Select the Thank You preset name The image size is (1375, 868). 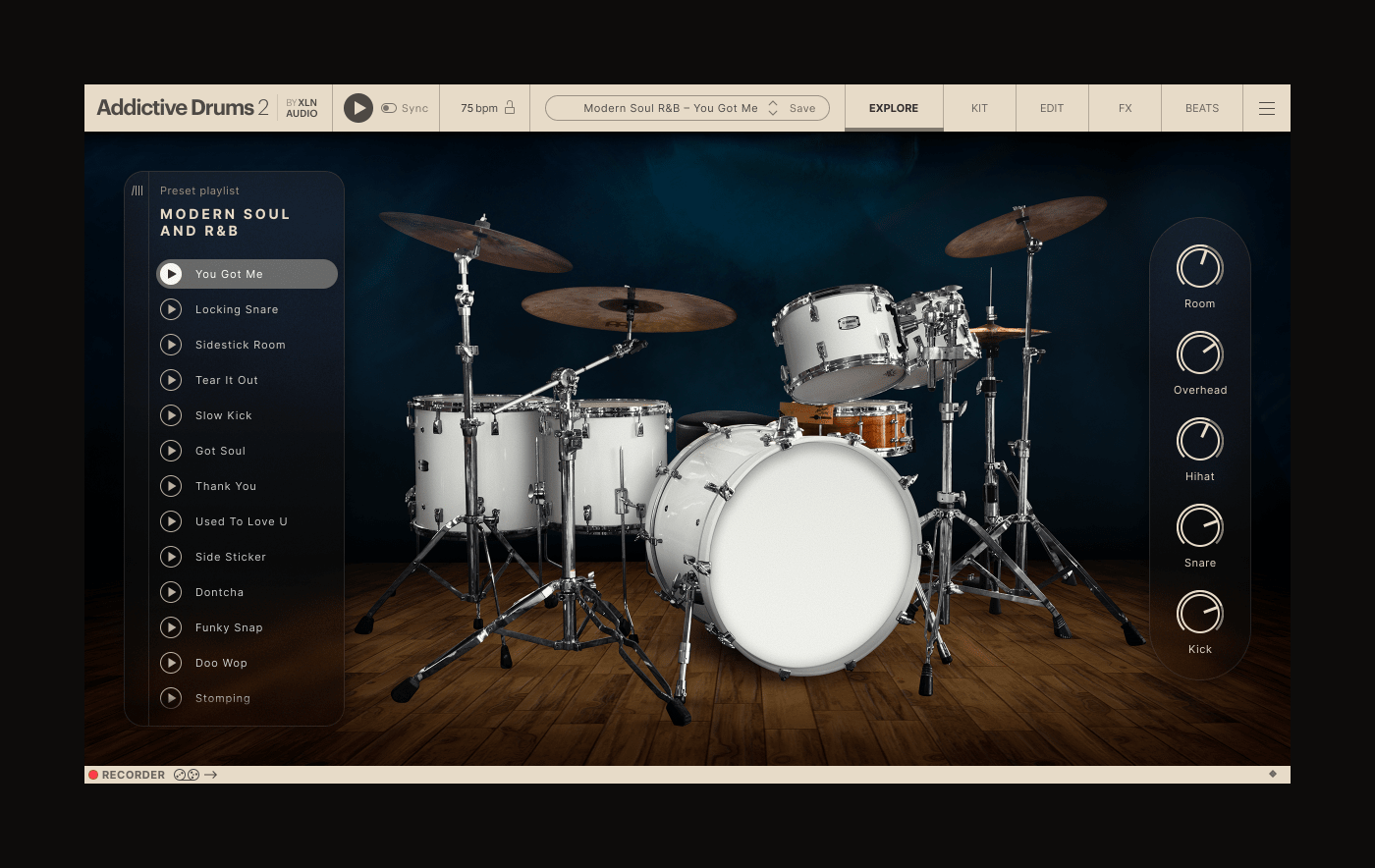[226, 486]
